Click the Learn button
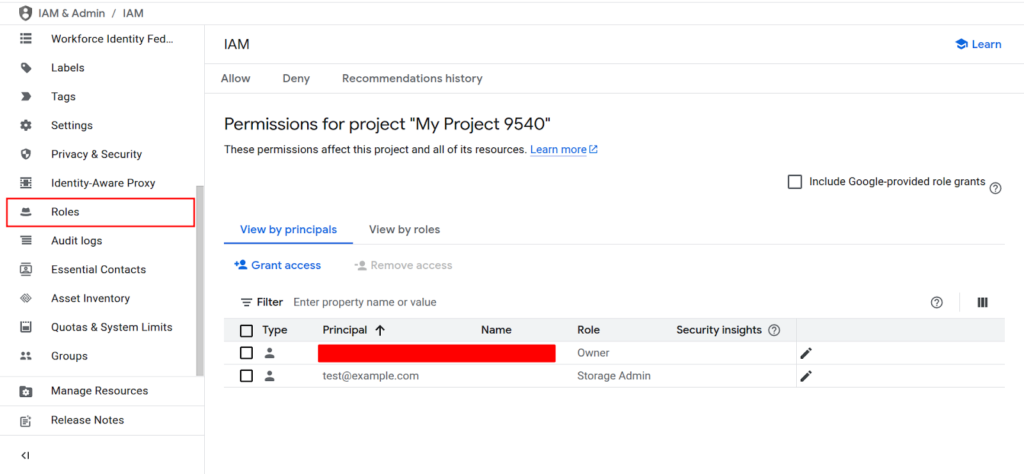The image size is (1024, 474). (978, 44)
